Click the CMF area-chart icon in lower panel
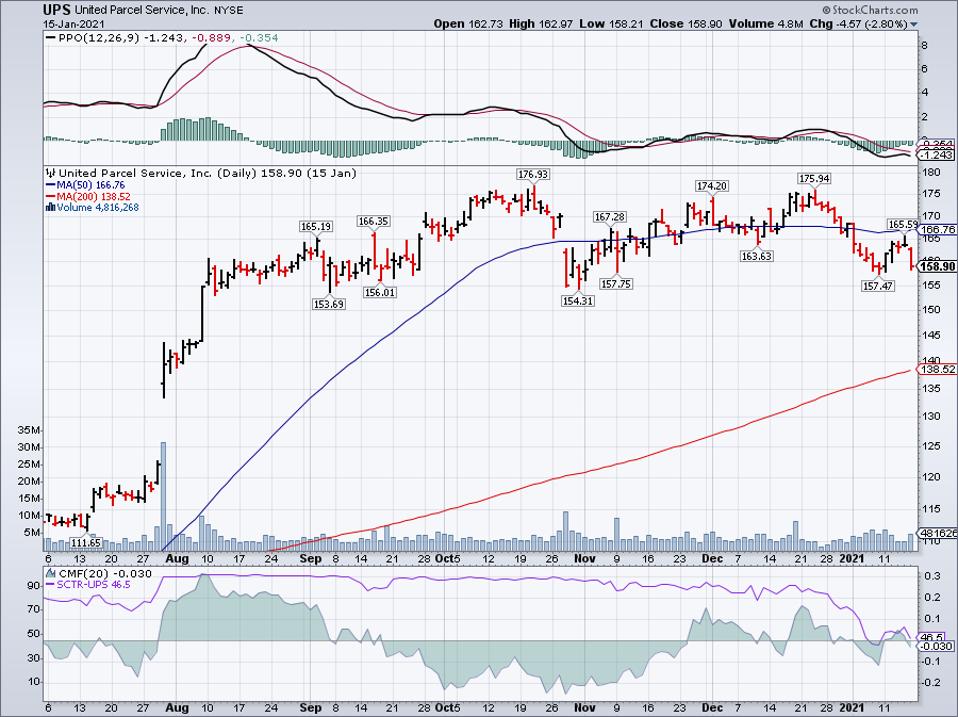The width and height of the screenshot is (958, 717). coord(50,571)
